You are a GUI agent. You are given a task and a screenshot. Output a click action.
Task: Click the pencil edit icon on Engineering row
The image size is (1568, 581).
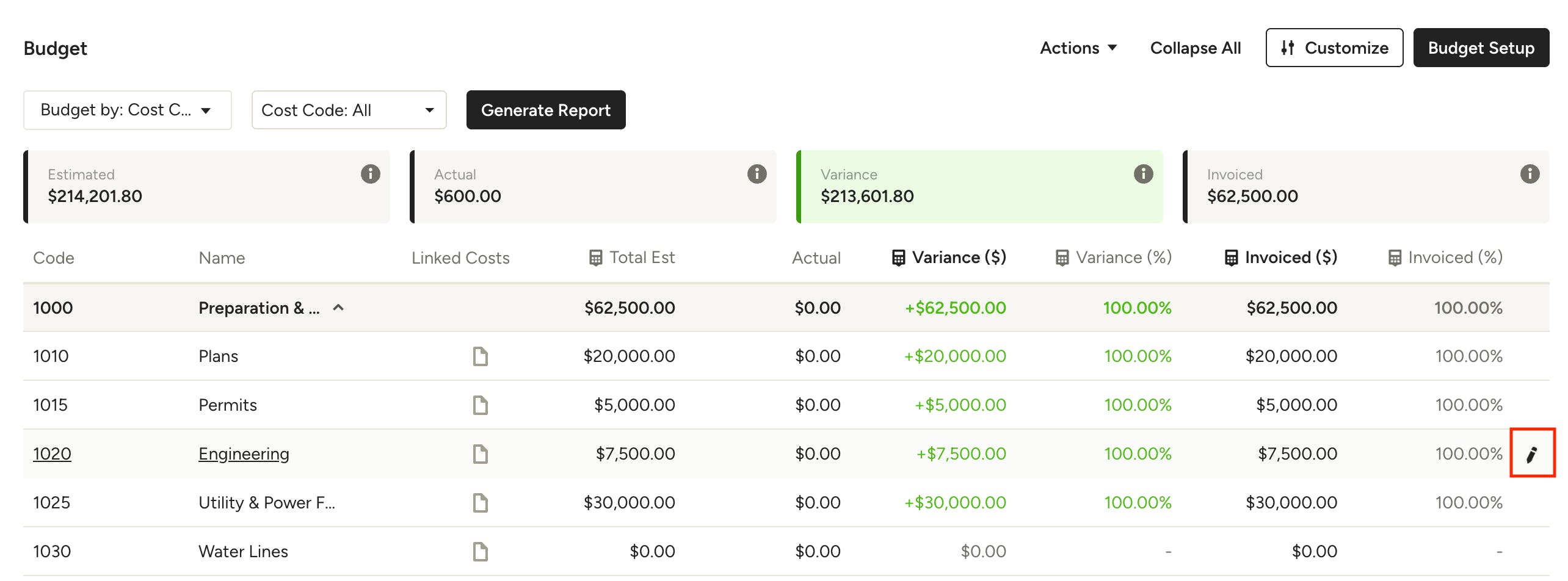coord(1531,454)
